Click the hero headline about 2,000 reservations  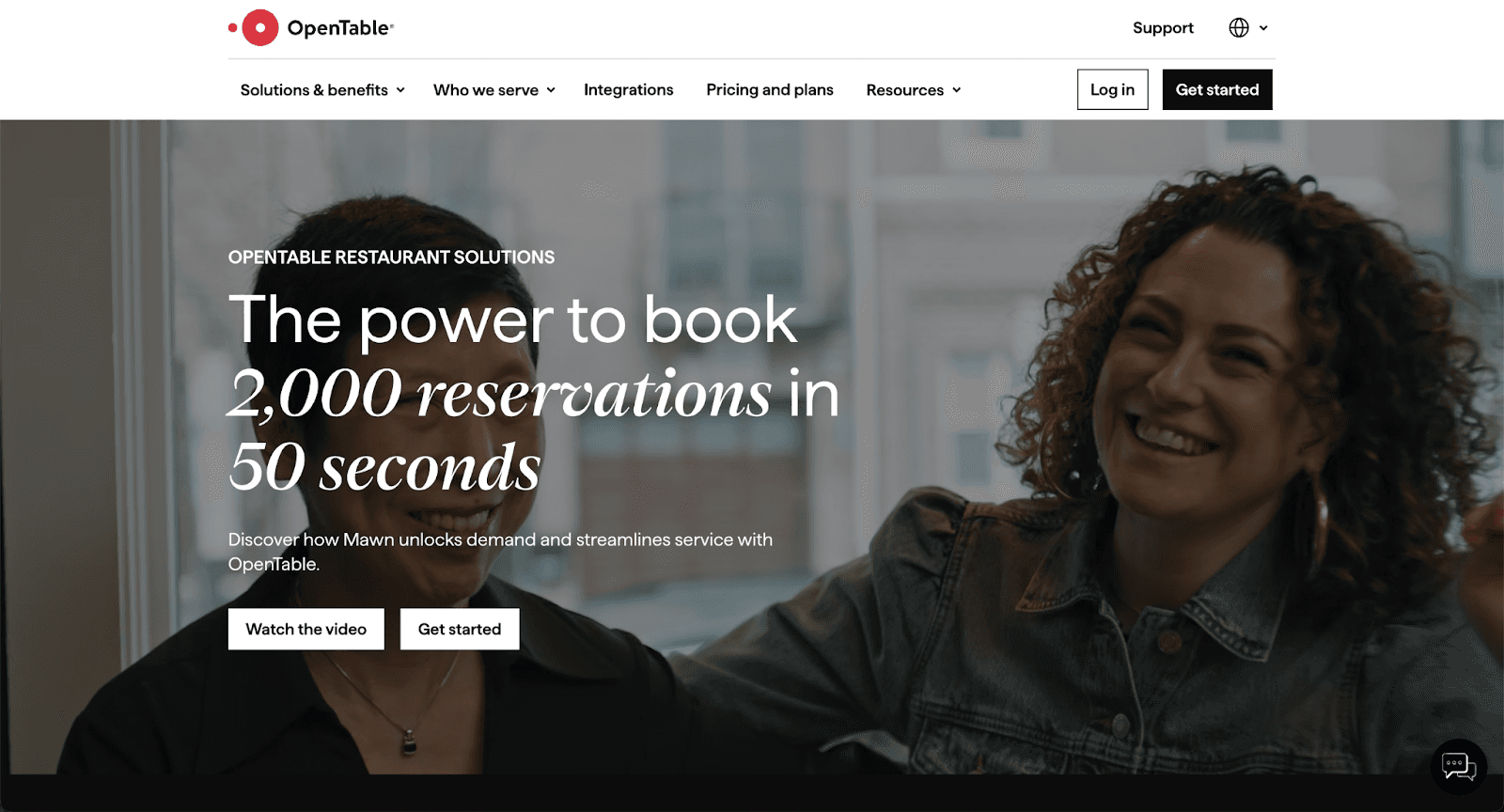[x=534, y=392]
